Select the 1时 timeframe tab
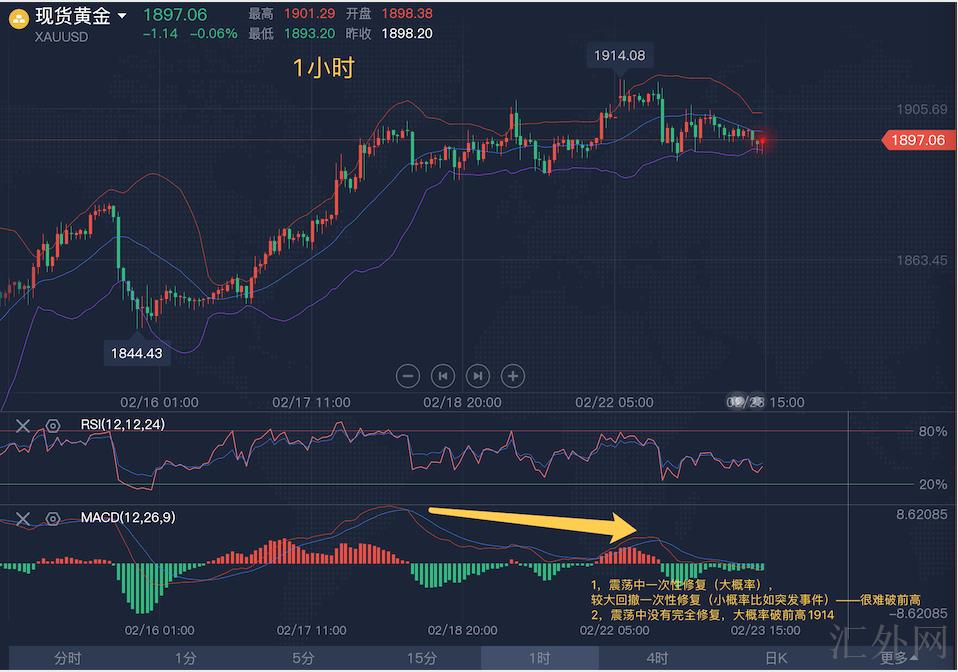Screen dimensions: 958x672 point(539,658)
